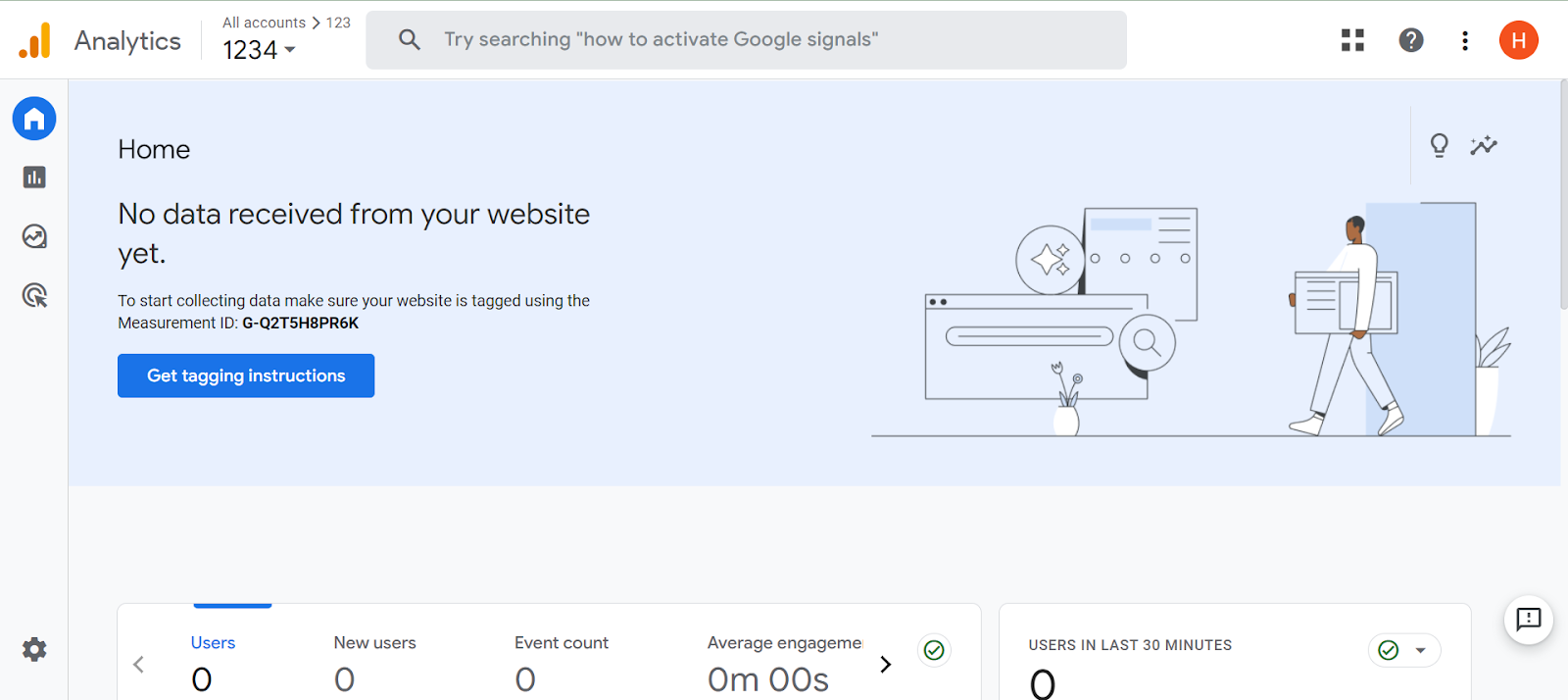
Task: Click the Analytics search field
Action: 745,40
